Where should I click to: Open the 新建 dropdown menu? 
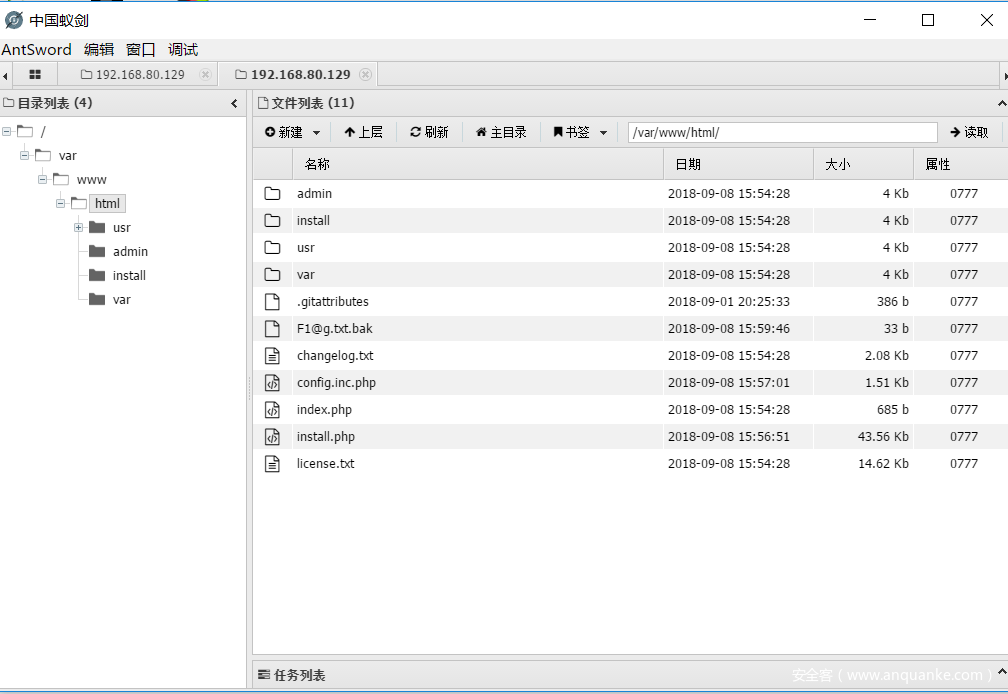pyautogui.click(x=292, y=132)
